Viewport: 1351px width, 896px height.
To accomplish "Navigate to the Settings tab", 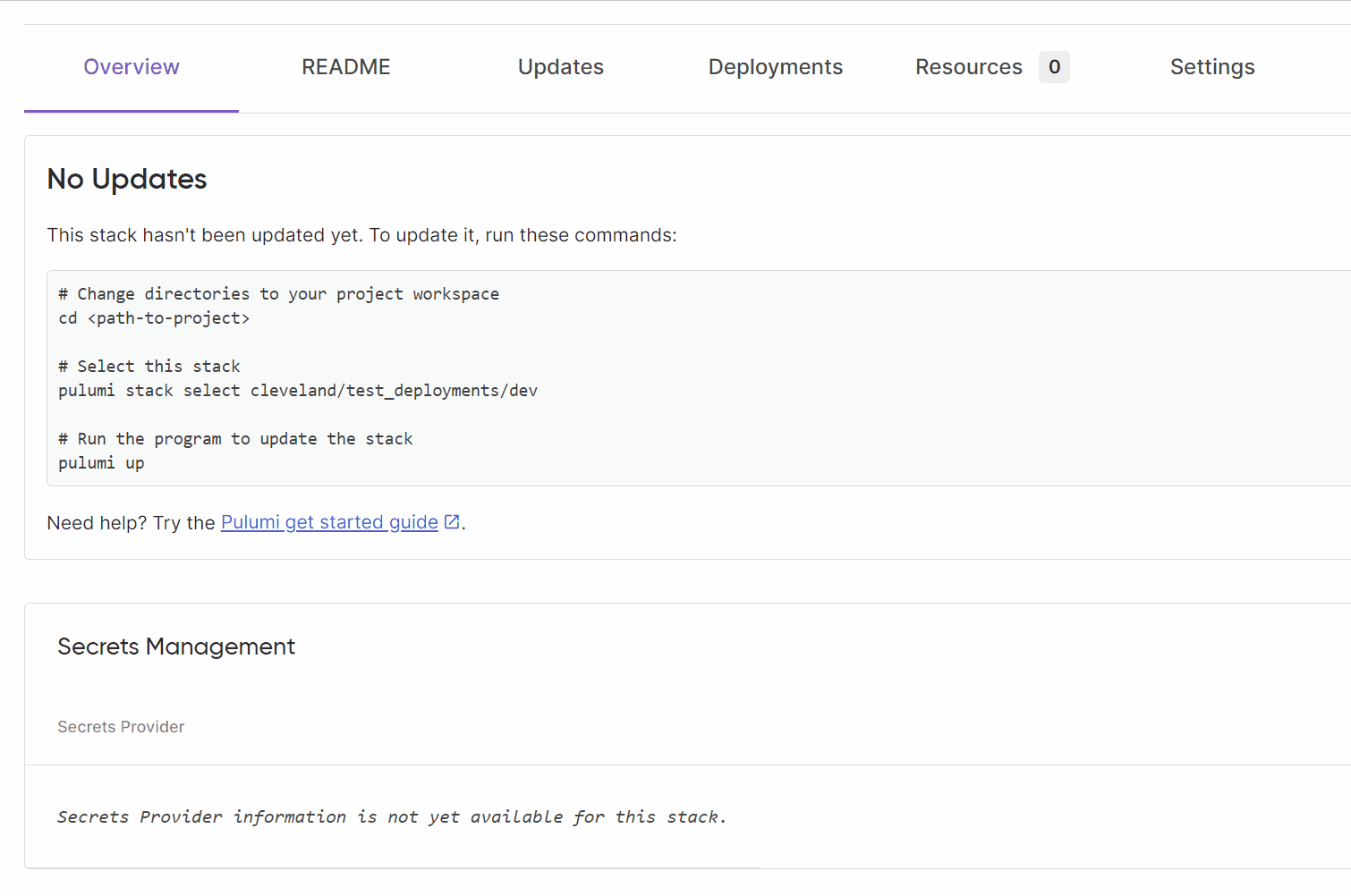I will [1212, 67].
